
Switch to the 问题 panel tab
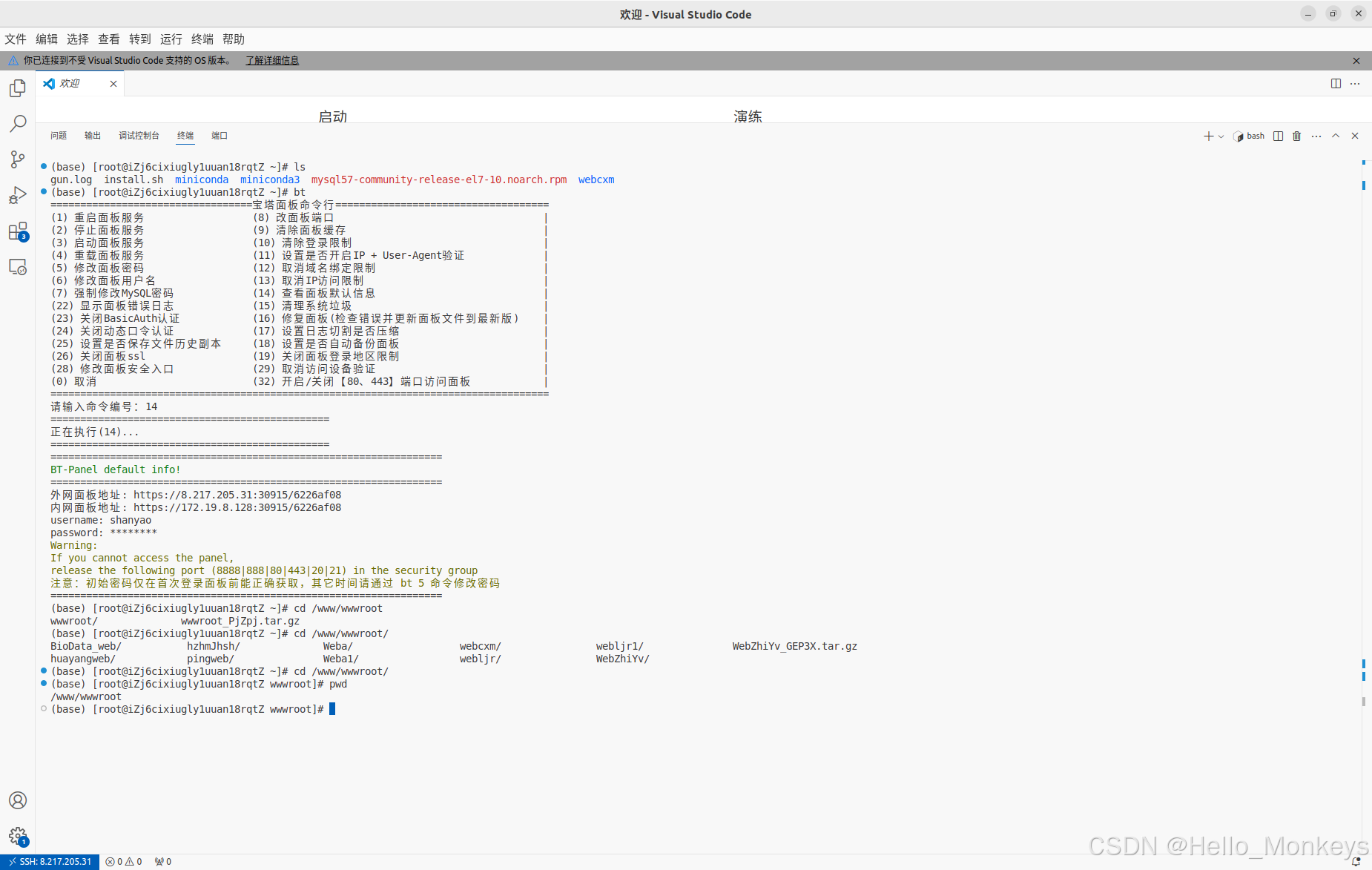click(59, 136)
